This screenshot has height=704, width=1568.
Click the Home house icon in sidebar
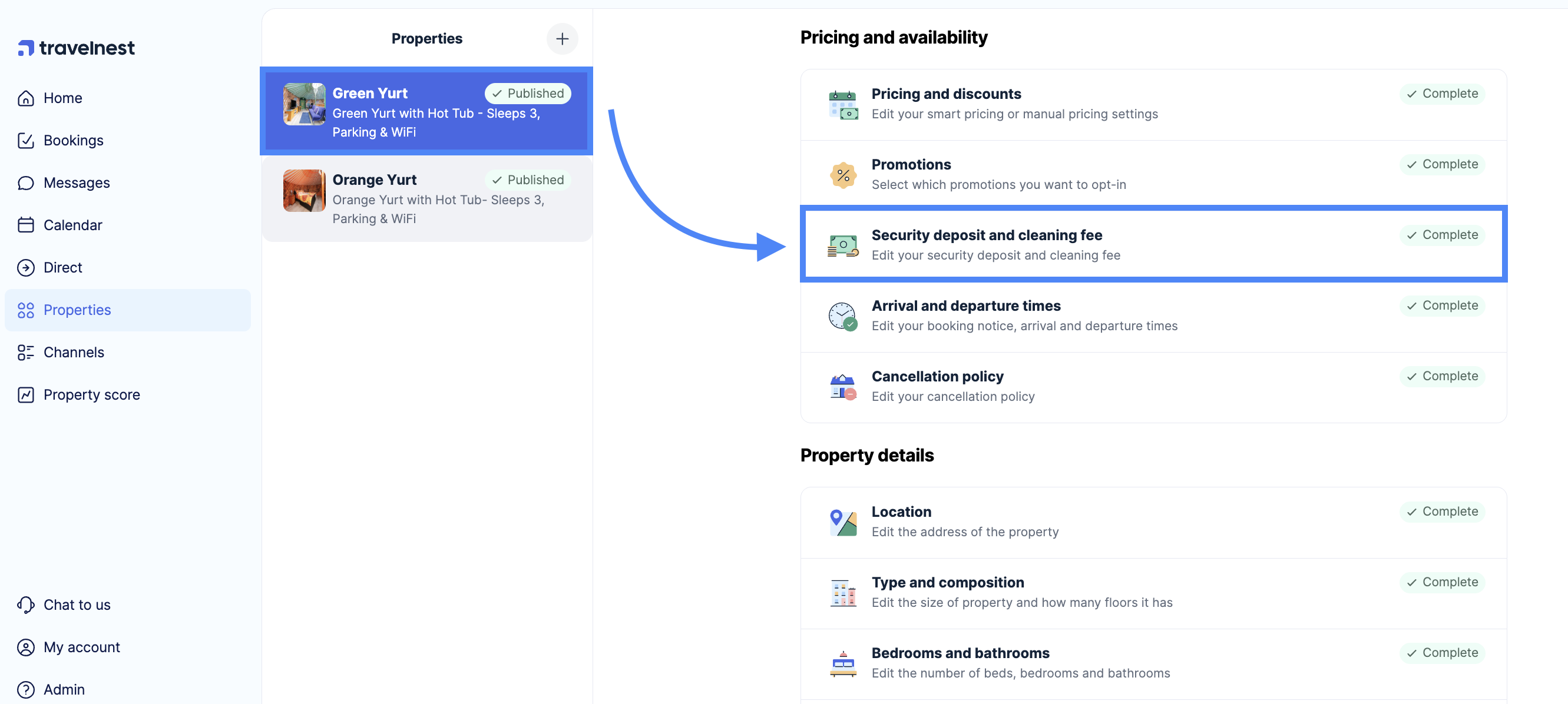[x=25, y=98]
